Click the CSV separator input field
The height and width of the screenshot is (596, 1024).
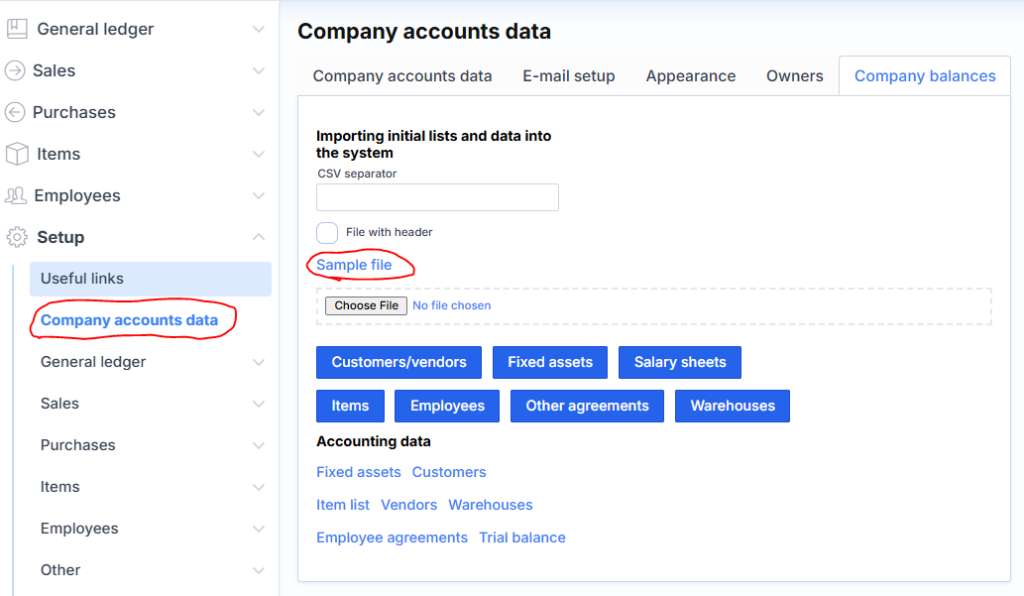tap(437, 197)
